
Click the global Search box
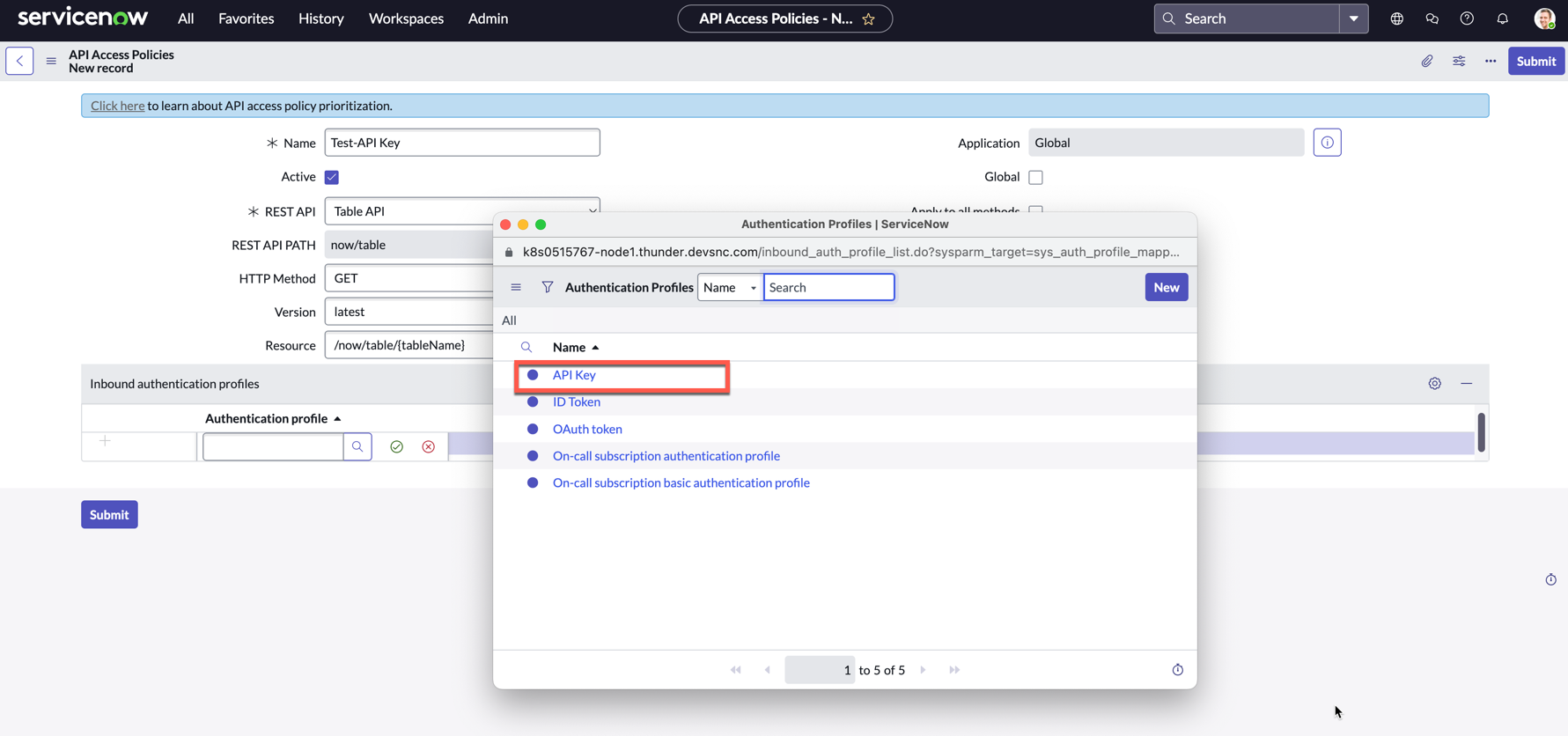(1248, 18)
